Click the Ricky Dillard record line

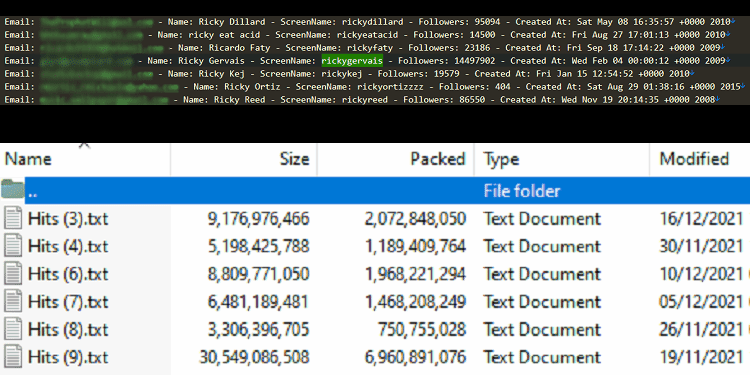click(367, 22)
